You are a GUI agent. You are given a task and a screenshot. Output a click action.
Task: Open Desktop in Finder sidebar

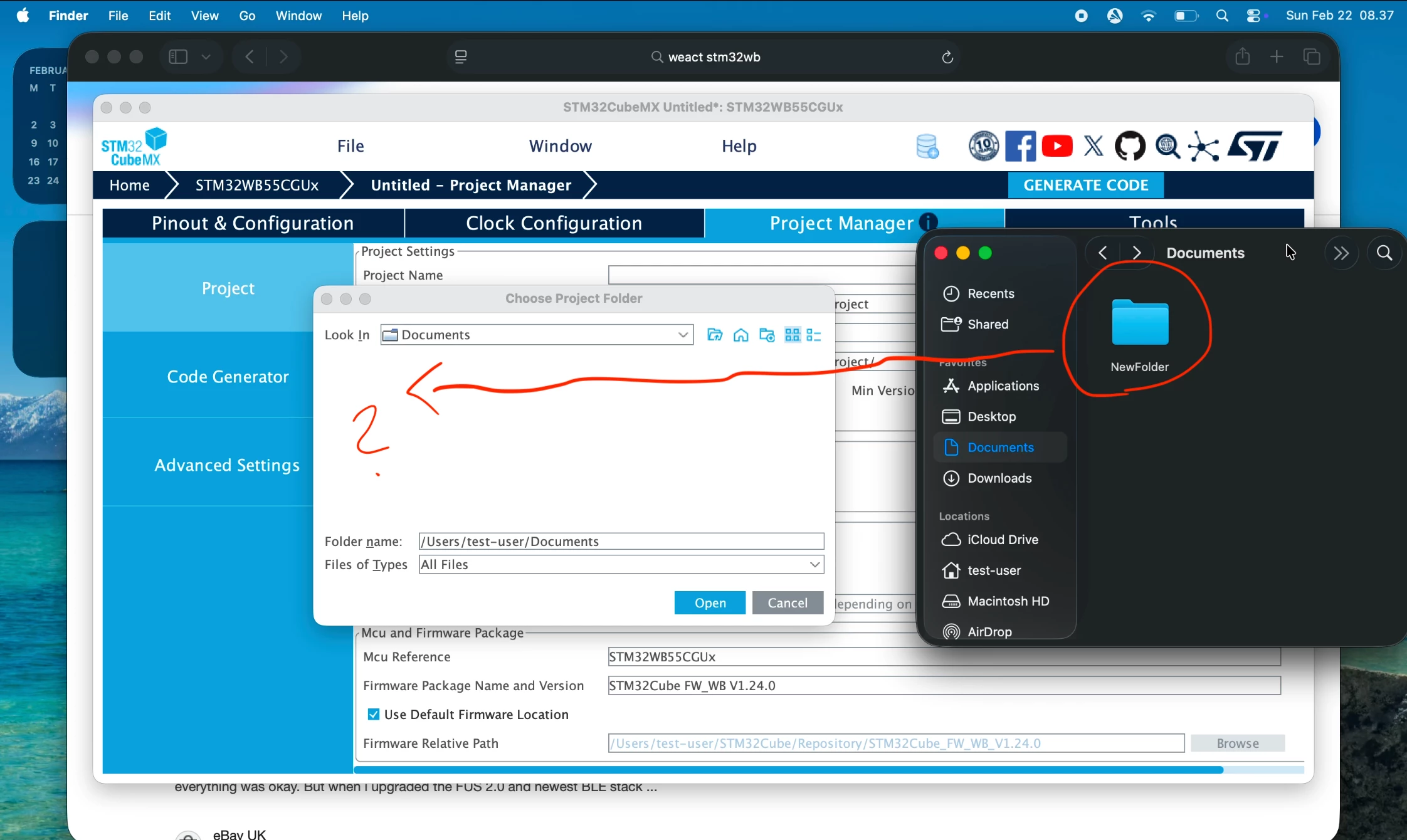pyautogui.click(x=1001, y=416)
